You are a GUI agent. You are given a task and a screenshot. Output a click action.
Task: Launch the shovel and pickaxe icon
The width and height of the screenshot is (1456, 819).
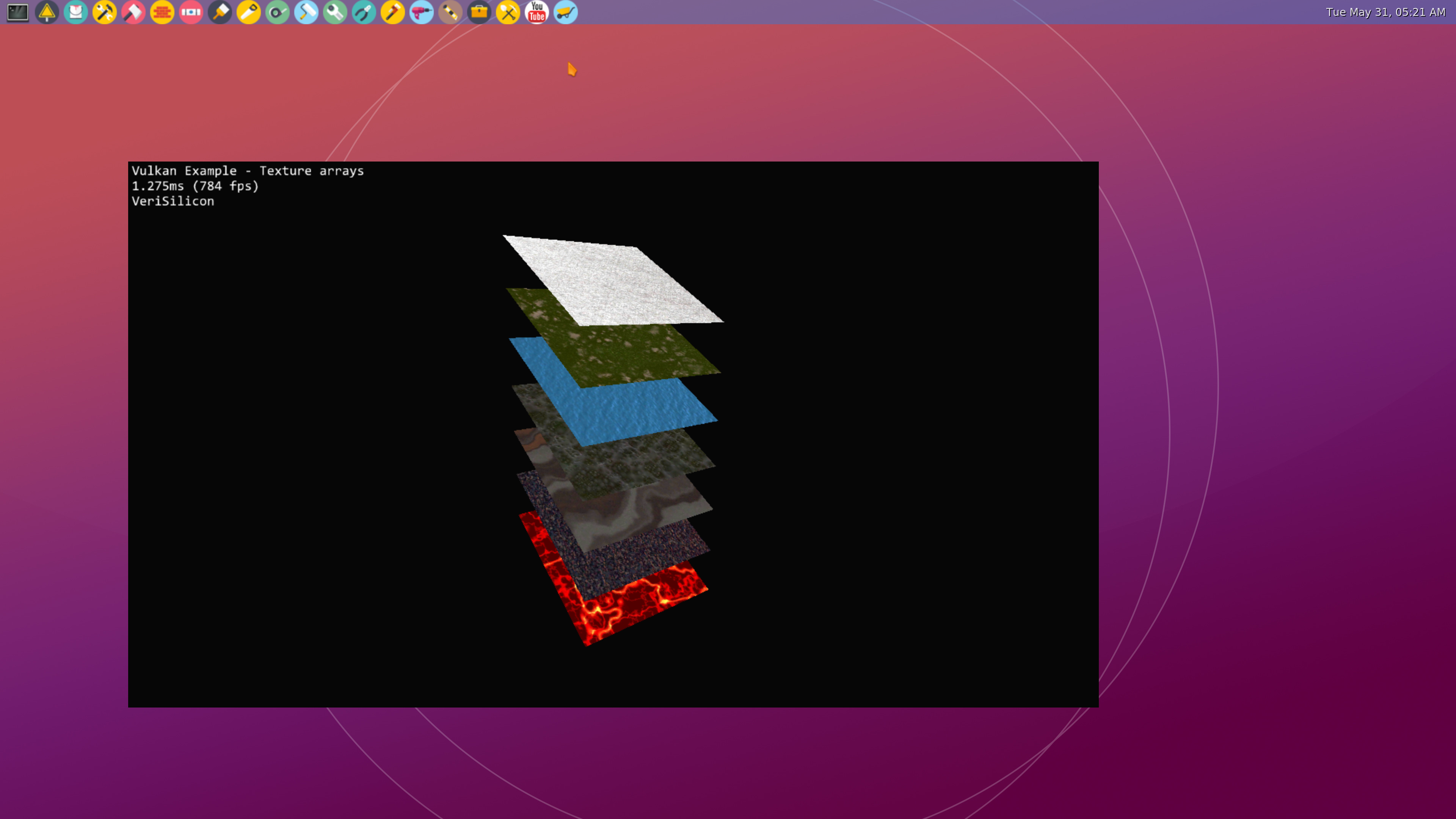tap(508, 12)
